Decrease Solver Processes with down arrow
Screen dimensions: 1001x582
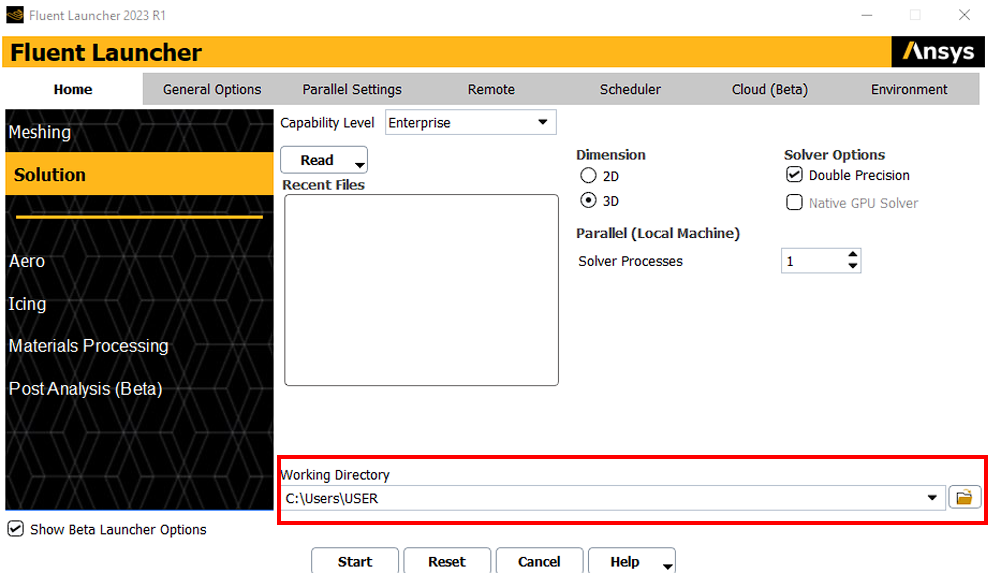coord(852,267)
